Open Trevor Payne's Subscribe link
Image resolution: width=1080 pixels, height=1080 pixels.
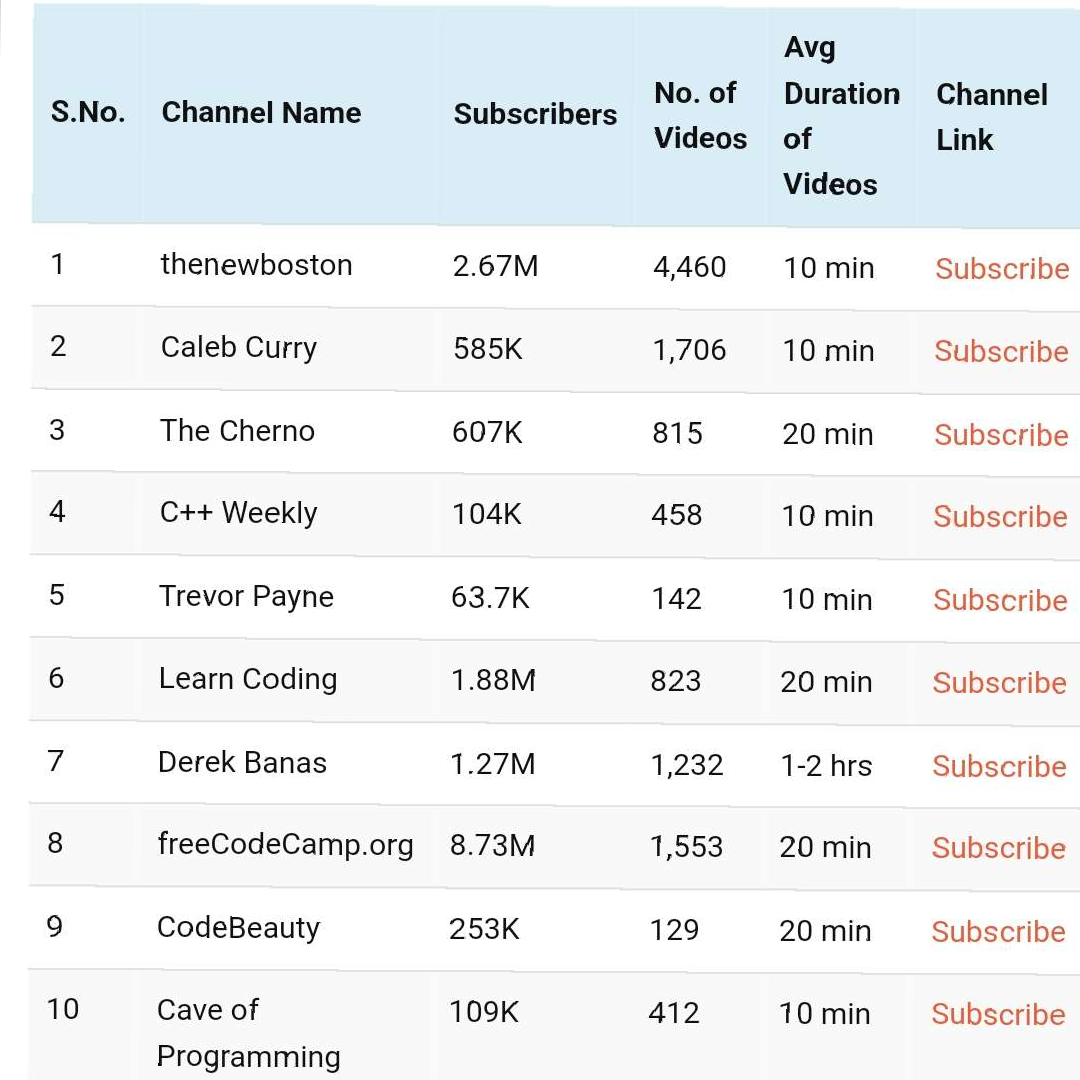point(1000,600)
